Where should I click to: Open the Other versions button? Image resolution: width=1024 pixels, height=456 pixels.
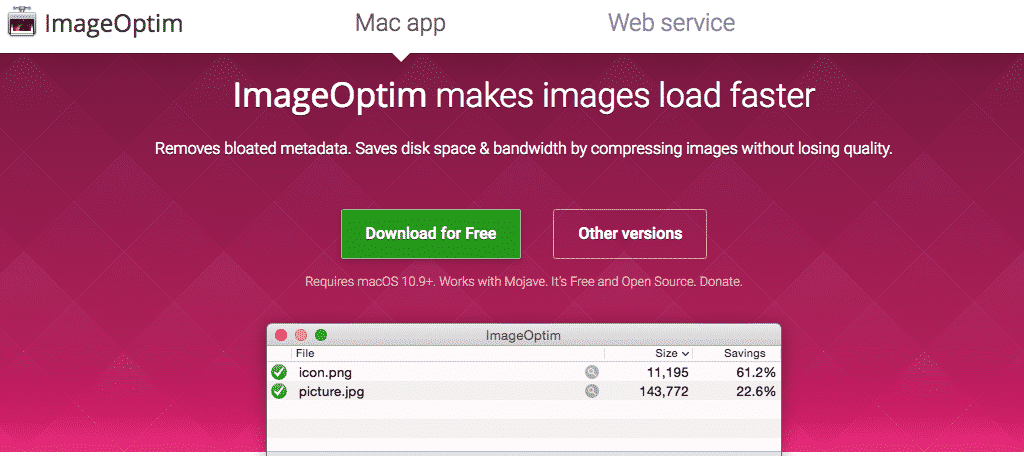tap(630, 234)
